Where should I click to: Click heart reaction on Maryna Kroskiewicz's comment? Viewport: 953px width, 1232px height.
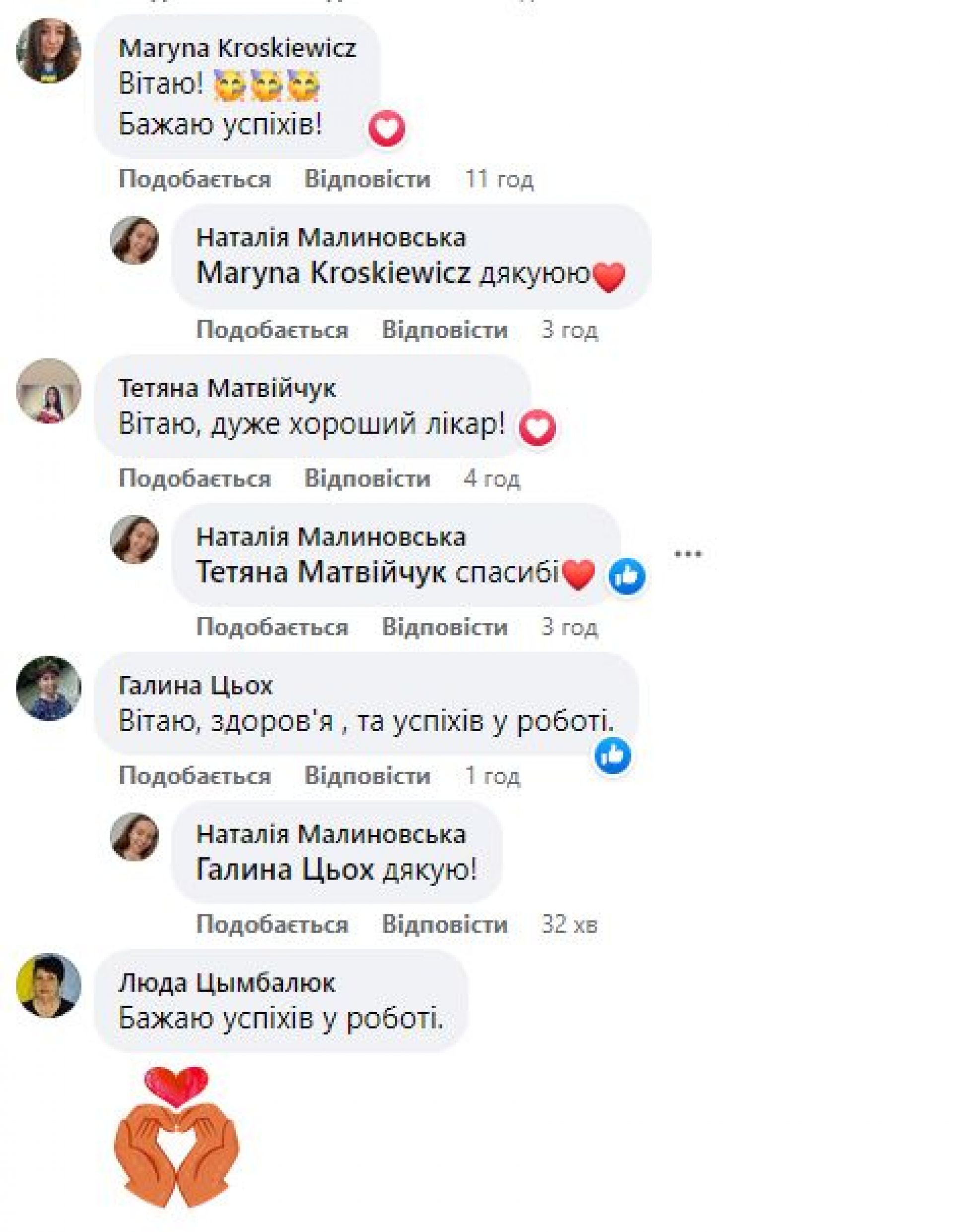pyautogui.click(x=387, y=129)
